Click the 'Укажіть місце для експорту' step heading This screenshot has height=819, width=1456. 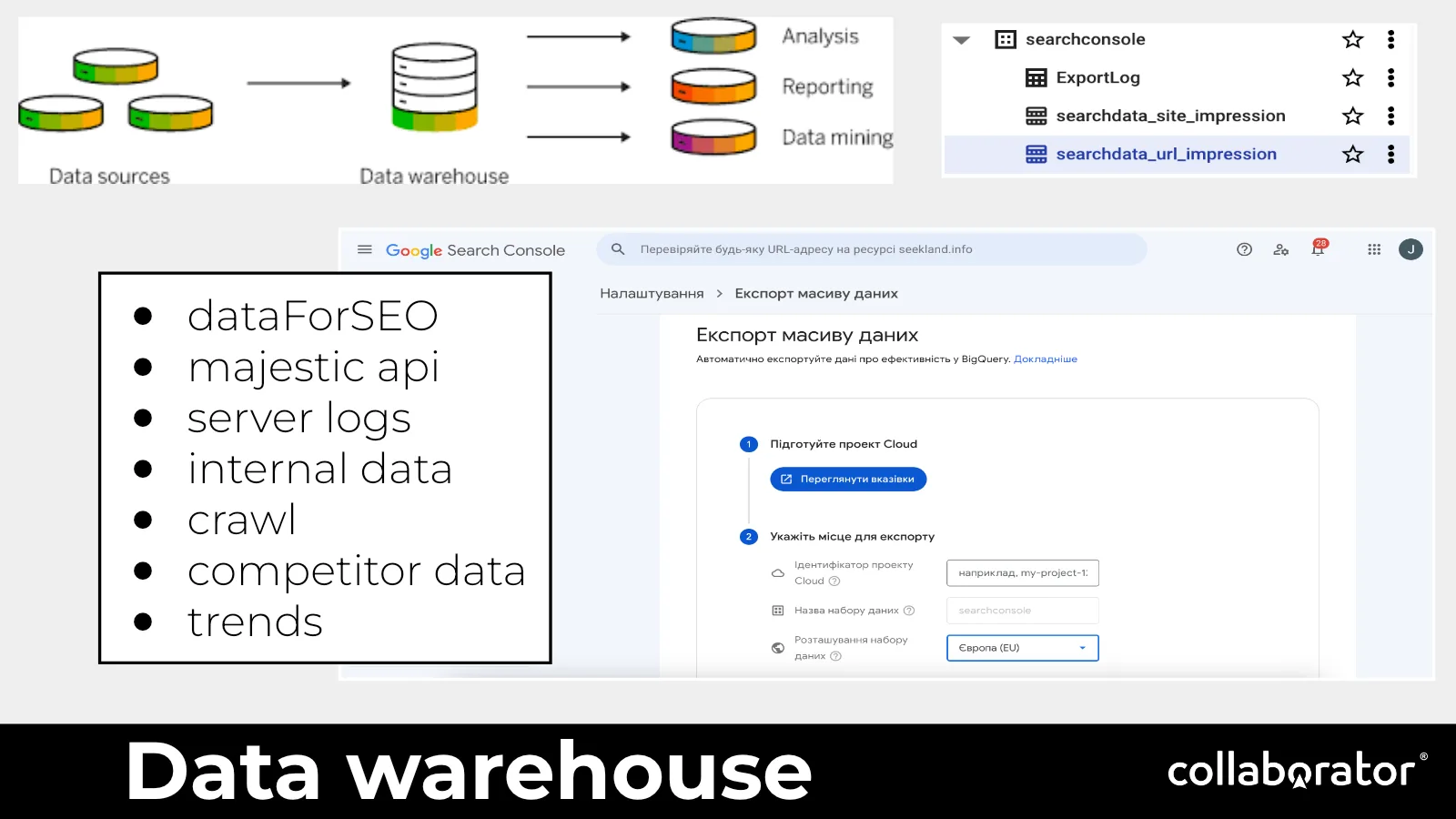(x=853, y=537)
